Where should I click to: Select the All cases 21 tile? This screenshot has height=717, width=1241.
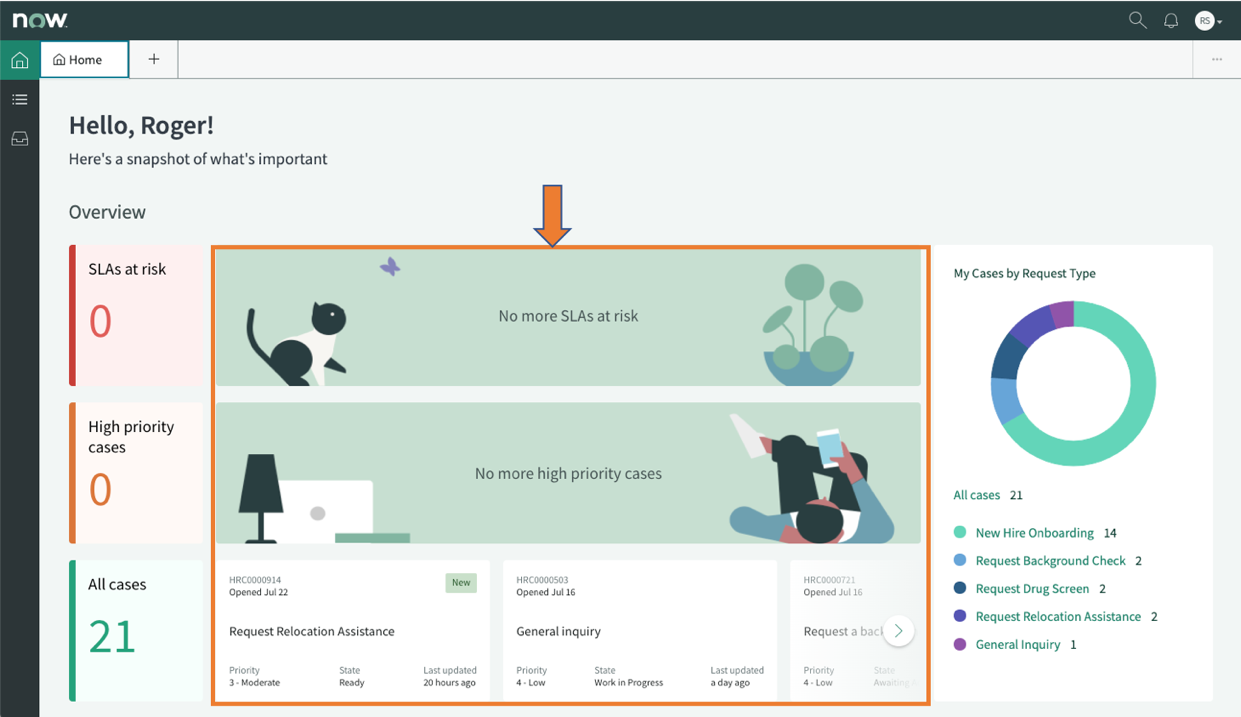click(136, 630)
